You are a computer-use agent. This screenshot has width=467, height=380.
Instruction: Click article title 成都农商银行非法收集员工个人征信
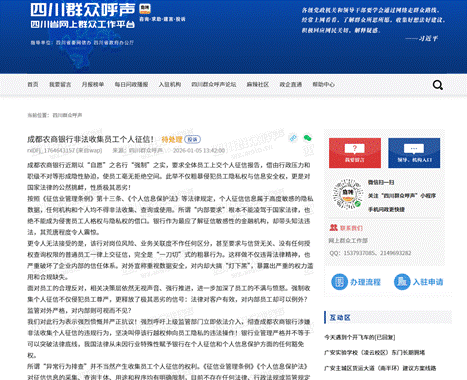90,139
